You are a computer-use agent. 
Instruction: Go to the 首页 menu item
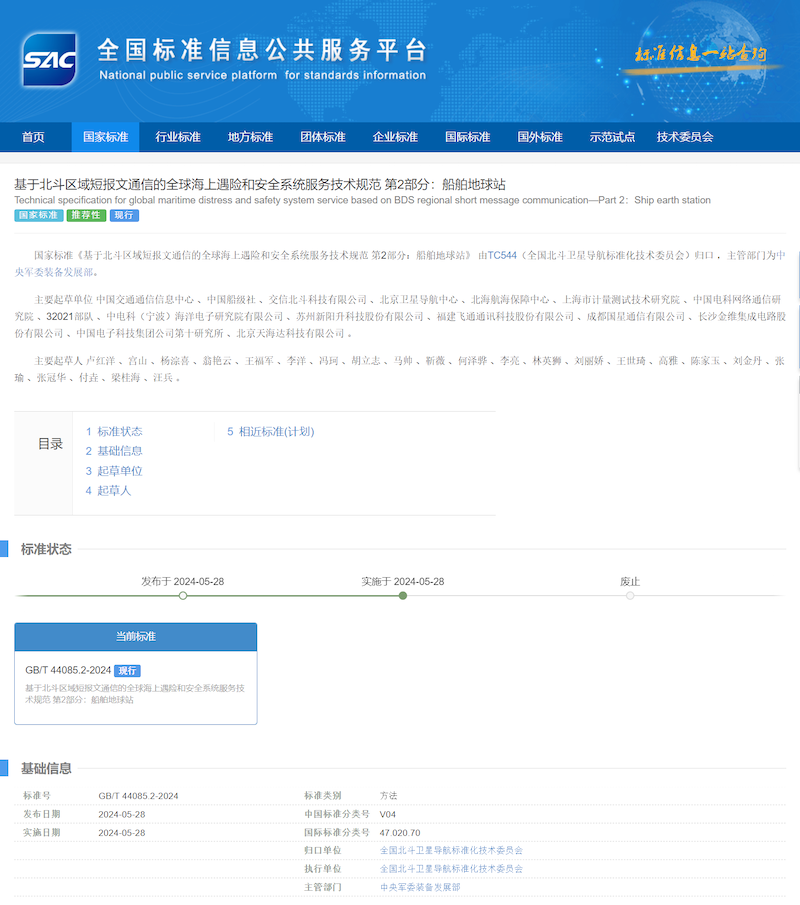coord(33,137)
